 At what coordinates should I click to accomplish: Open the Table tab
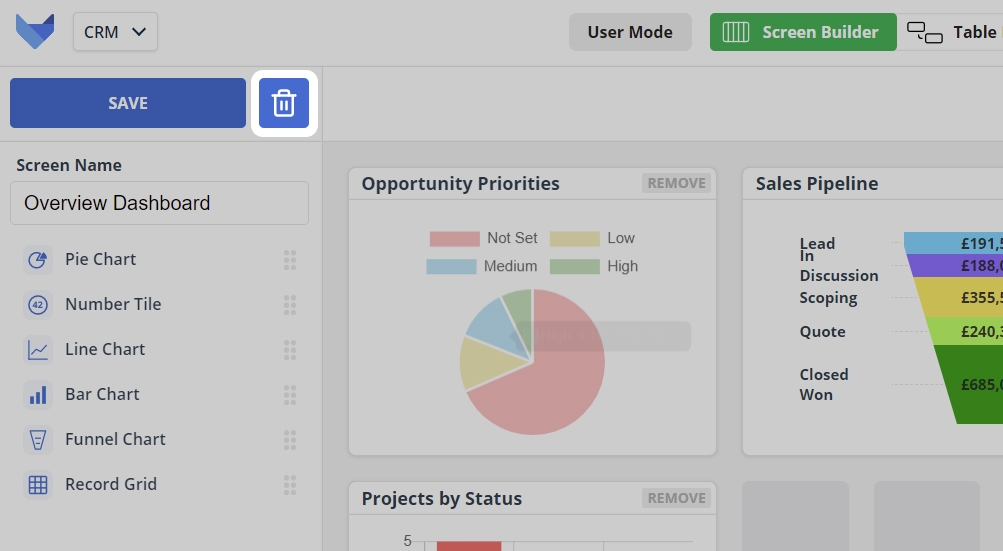953,32
